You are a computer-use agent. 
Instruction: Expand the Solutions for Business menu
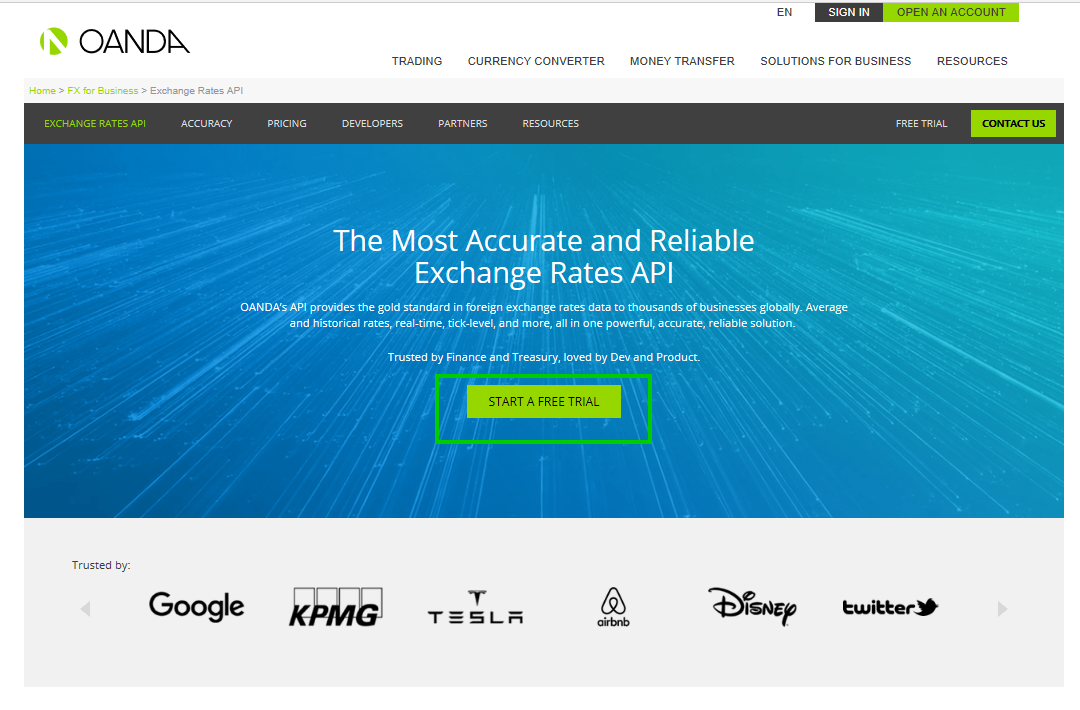835,61
